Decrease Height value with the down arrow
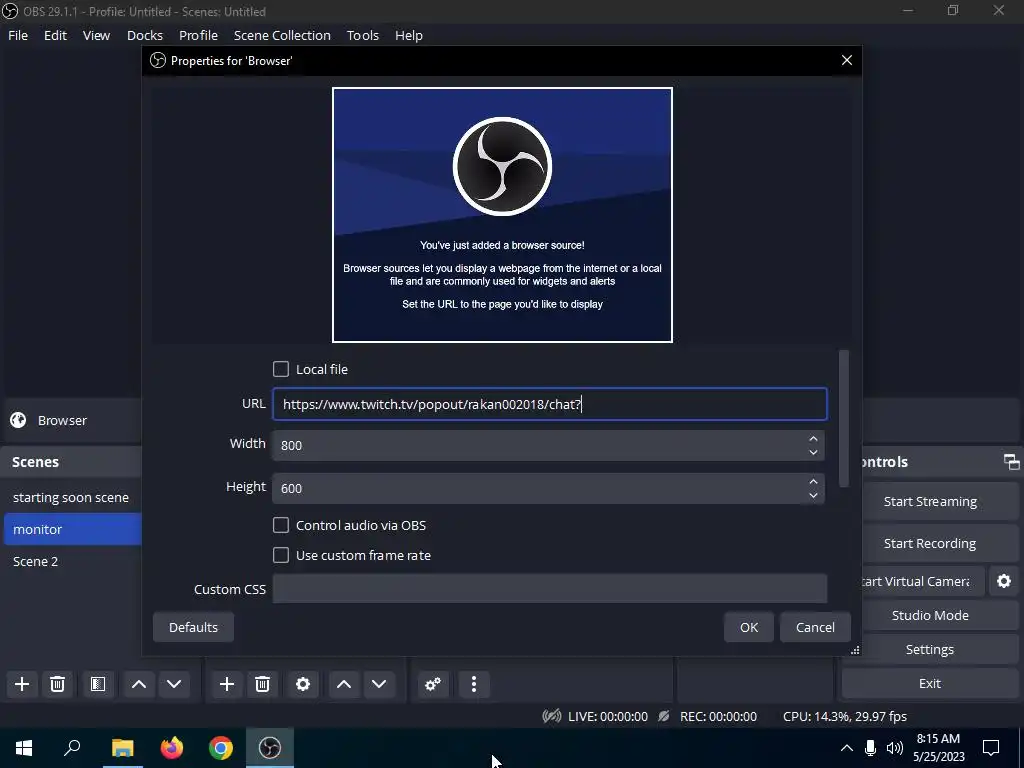The width and height of the screenshot is (1024, 768). click(813, 495)
